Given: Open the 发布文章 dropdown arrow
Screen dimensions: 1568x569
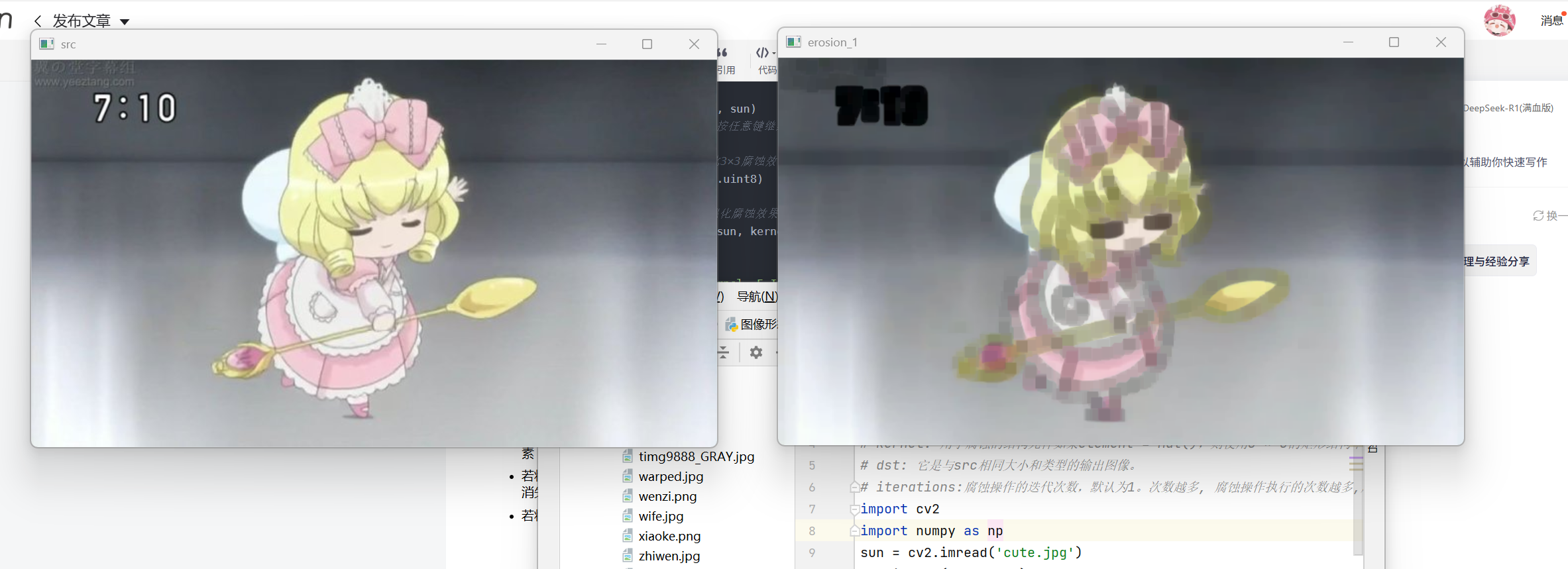Looking at the screenshot, I should point(125,22).
